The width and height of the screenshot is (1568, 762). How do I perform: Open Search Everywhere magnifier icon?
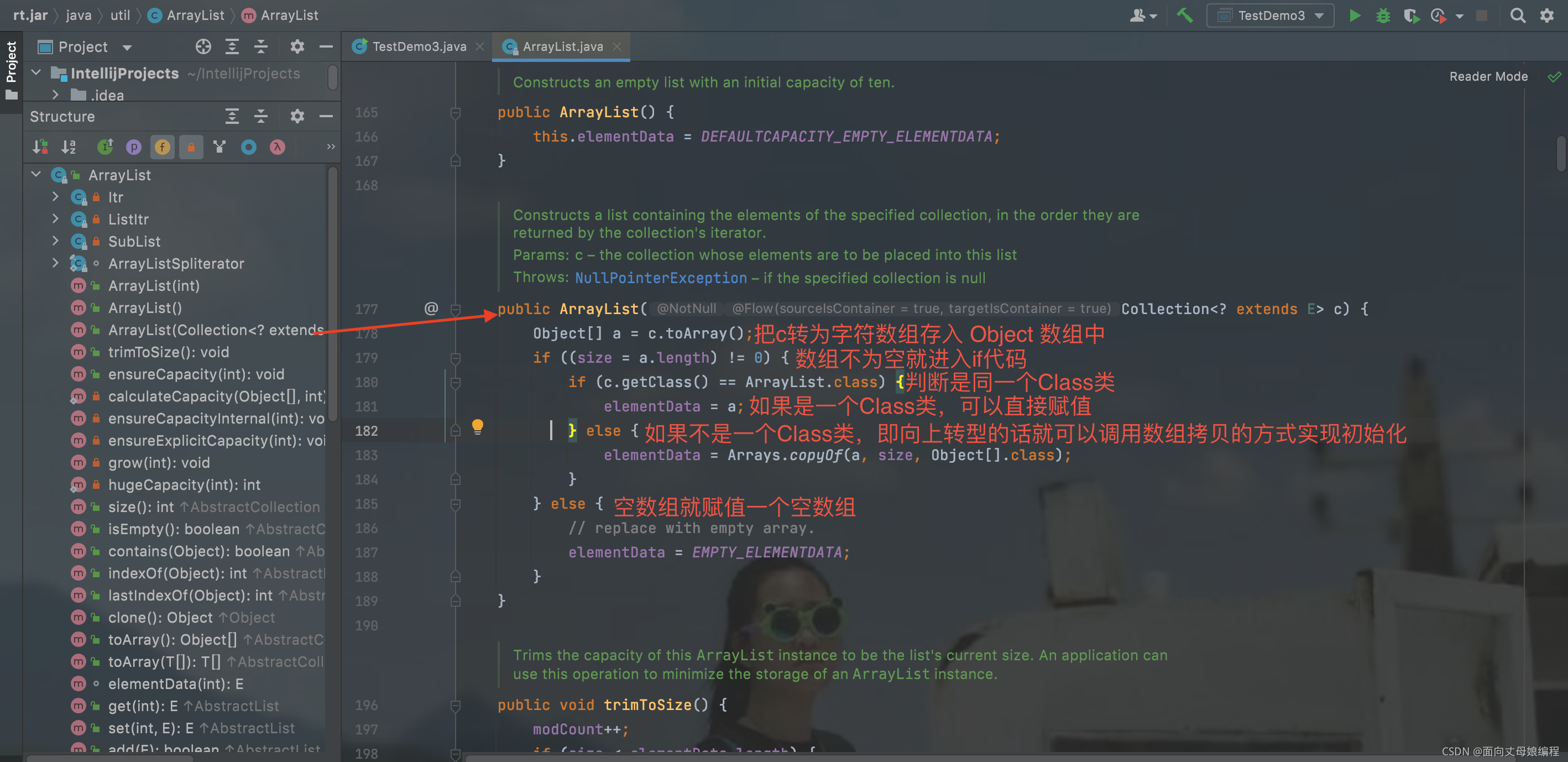(x=1518, y=15)
